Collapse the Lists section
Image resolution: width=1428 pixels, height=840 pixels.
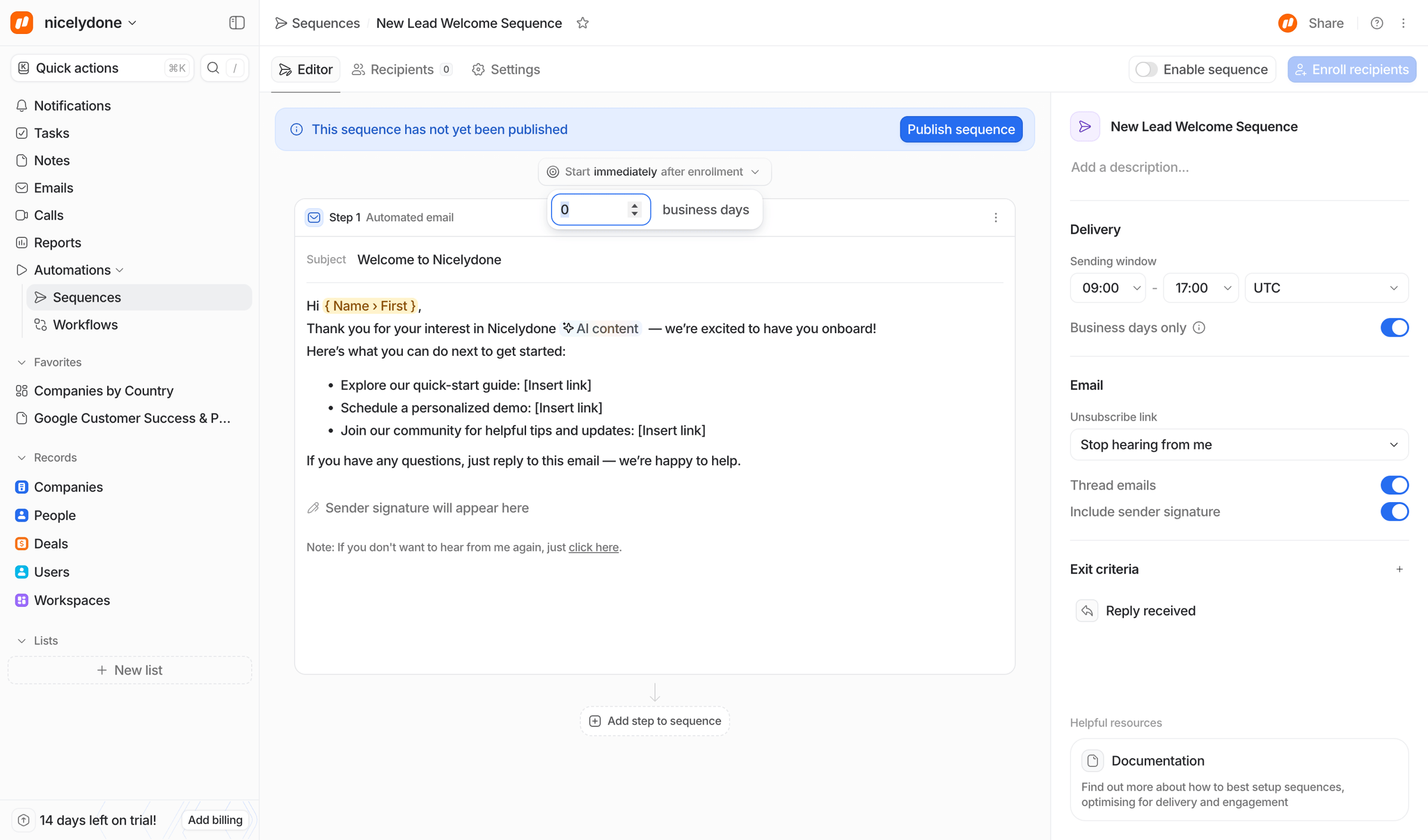coord(21,641)
